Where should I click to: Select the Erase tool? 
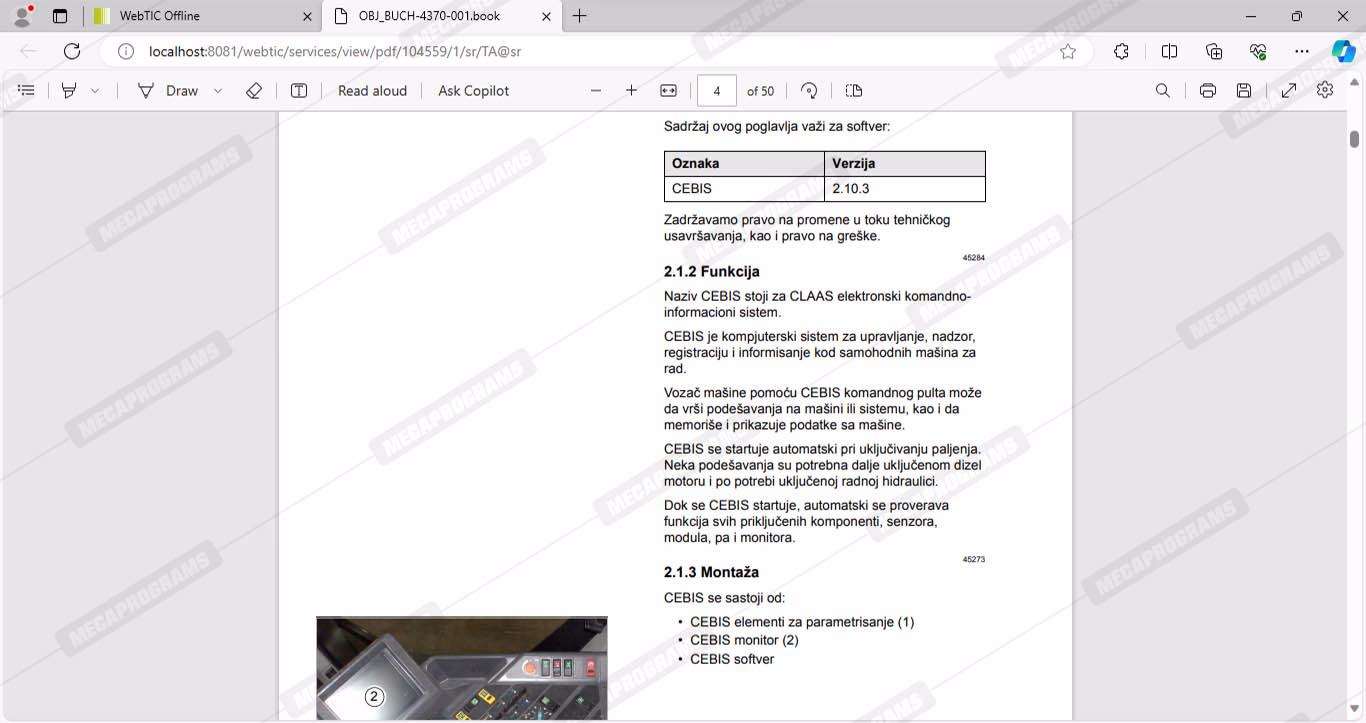click(254, 91)
